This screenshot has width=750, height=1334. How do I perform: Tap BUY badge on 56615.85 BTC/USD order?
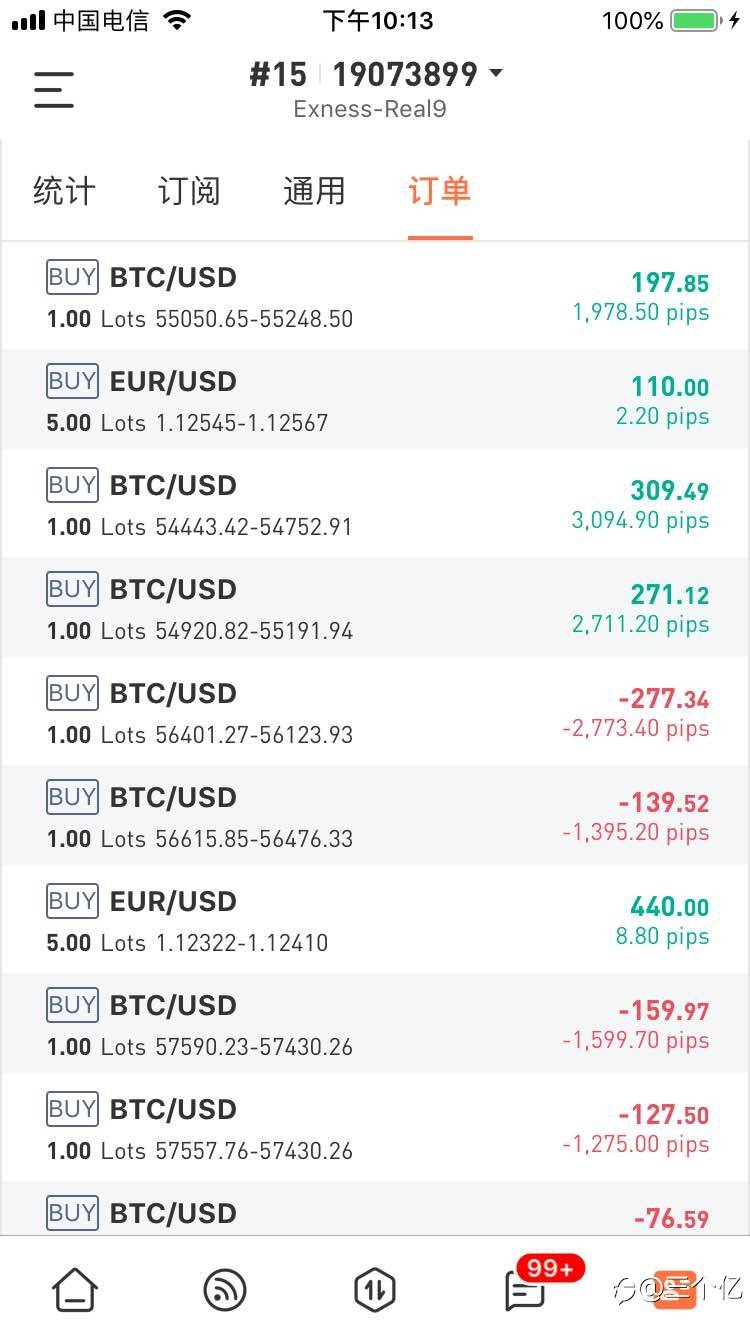(x=72, y=797)
